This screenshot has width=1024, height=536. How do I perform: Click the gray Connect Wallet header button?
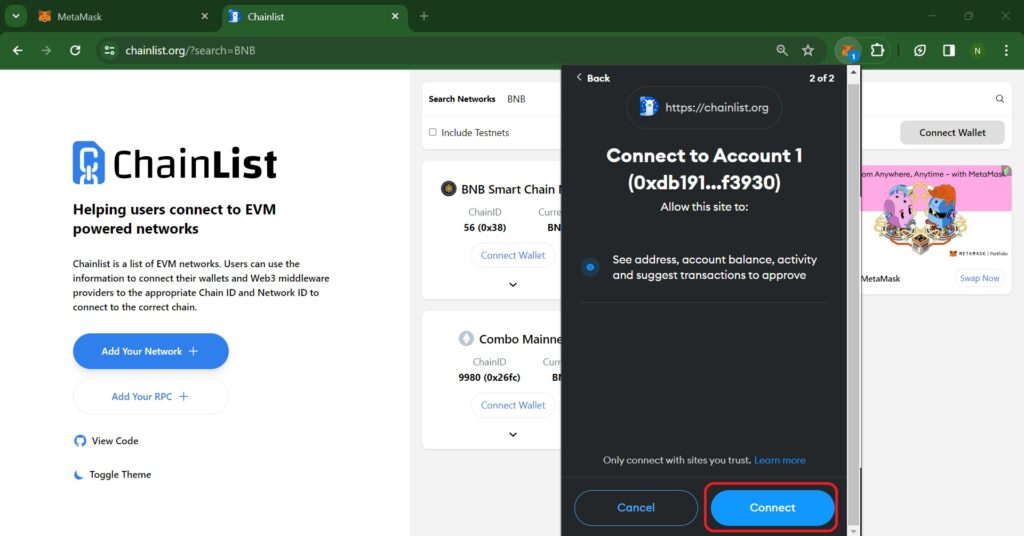(952, 133)
